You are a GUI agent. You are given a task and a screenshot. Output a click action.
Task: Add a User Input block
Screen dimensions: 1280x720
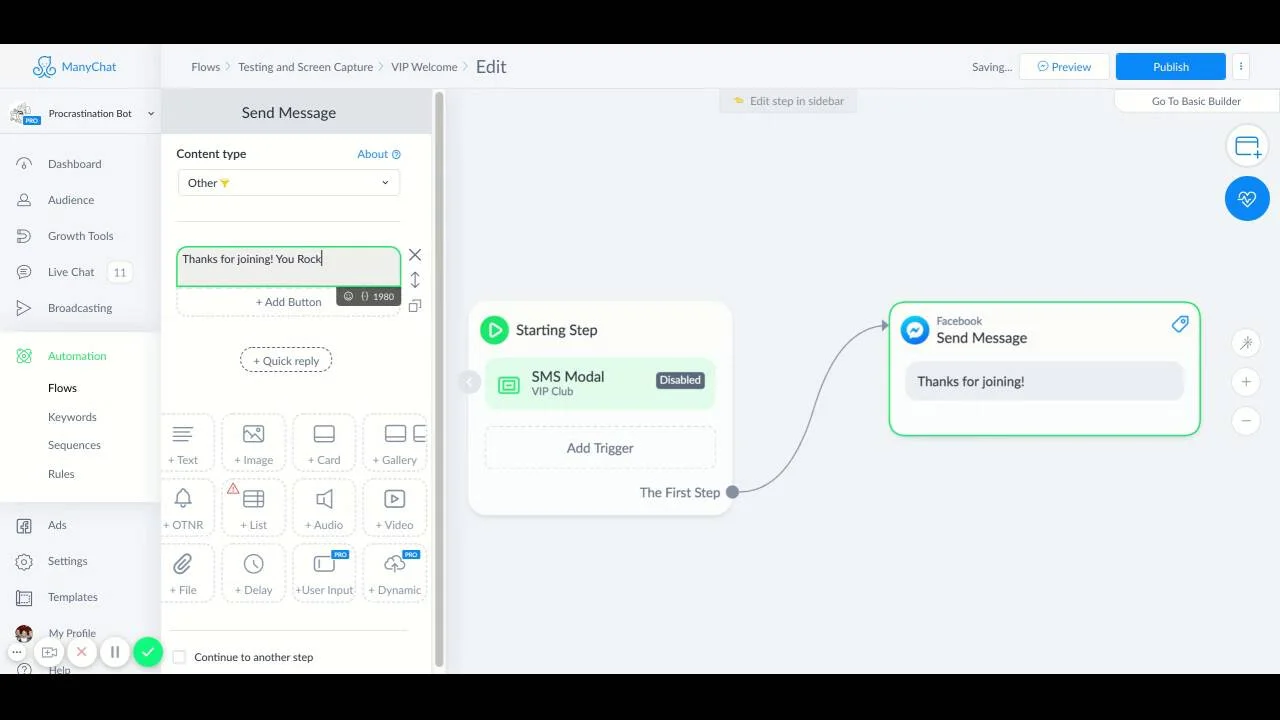(324, 573)
